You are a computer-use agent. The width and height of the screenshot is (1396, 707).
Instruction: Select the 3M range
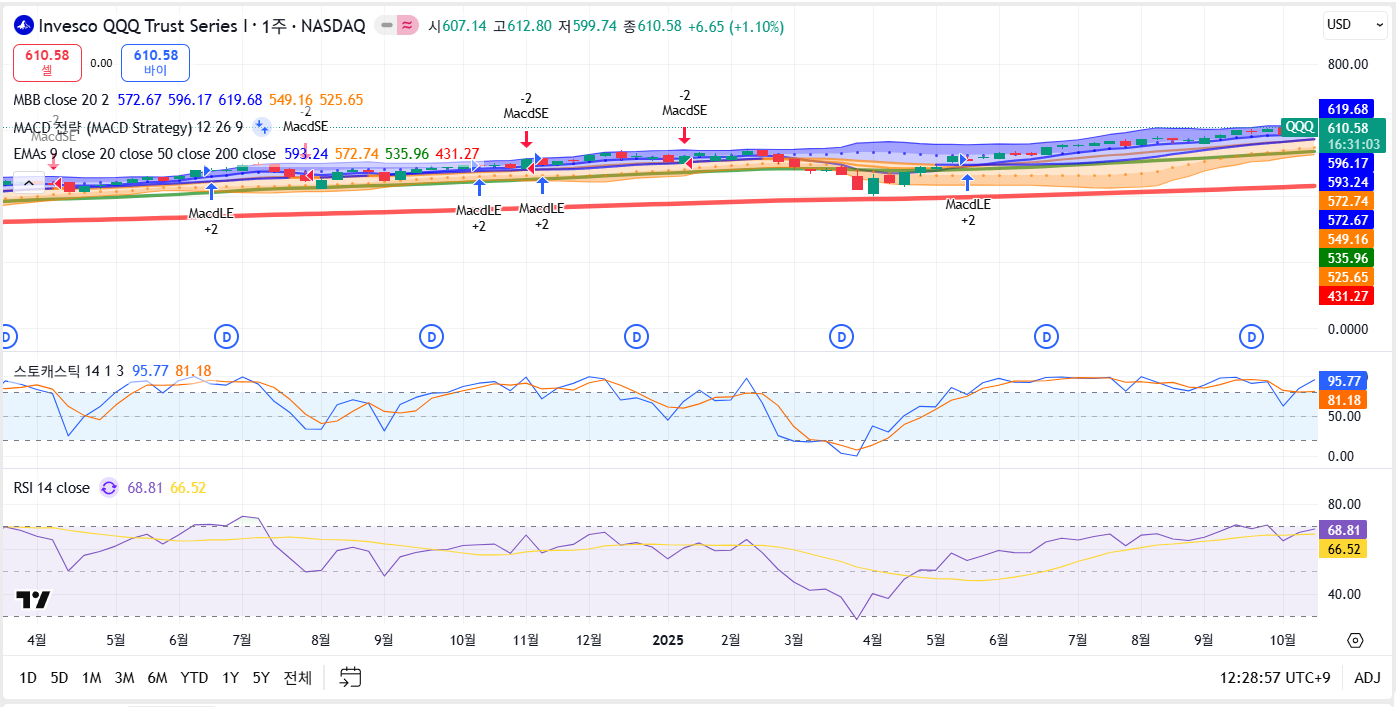pos(124,677)
